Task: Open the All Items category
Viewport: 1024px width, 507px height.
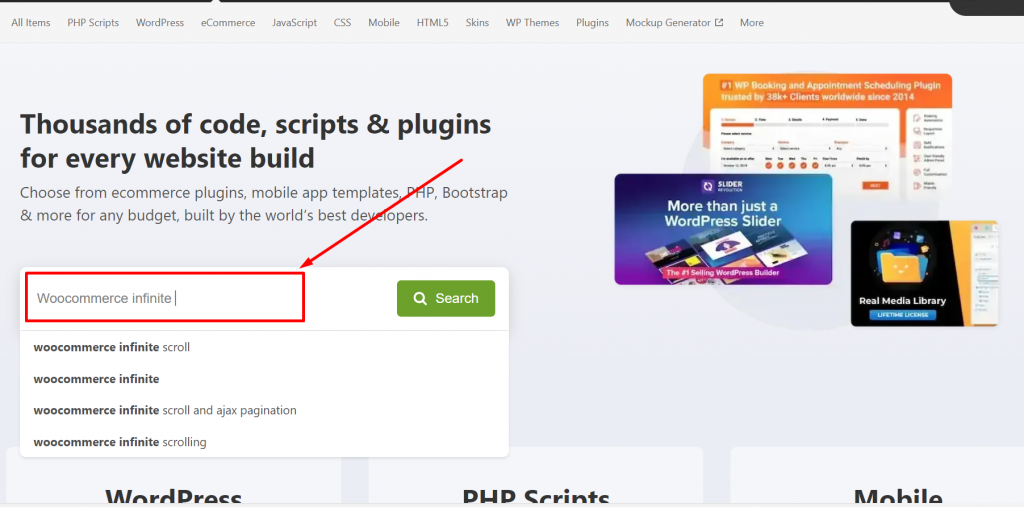Action: (x=31, y=22)
